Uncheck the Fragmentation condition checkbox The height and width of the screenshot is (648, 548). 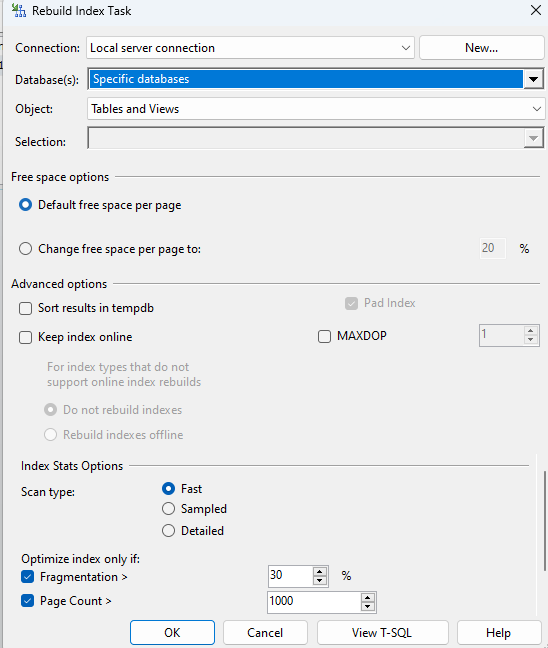[28, 577]
